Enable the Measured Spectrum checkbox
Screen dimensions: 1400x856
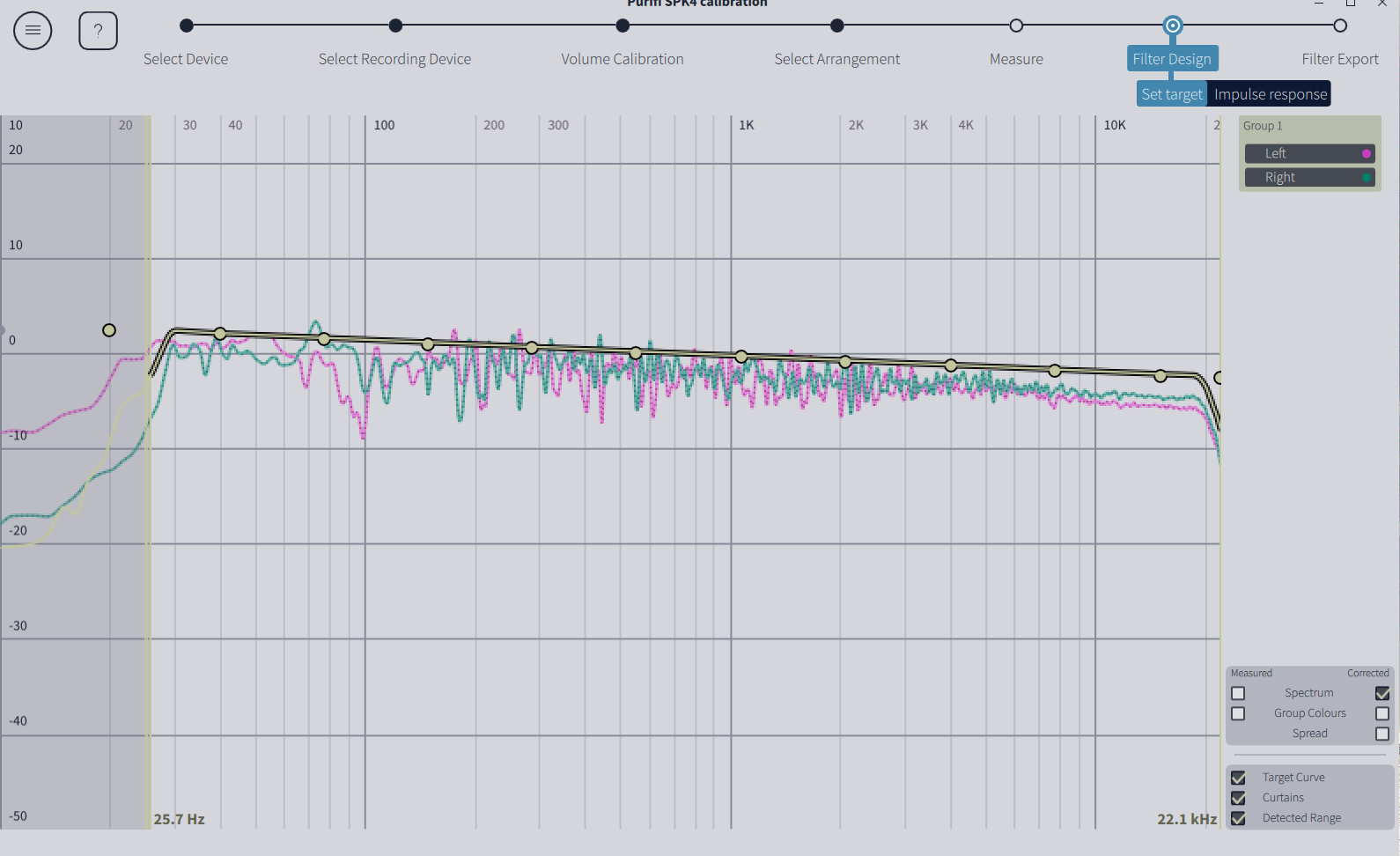pos(1238,693)
